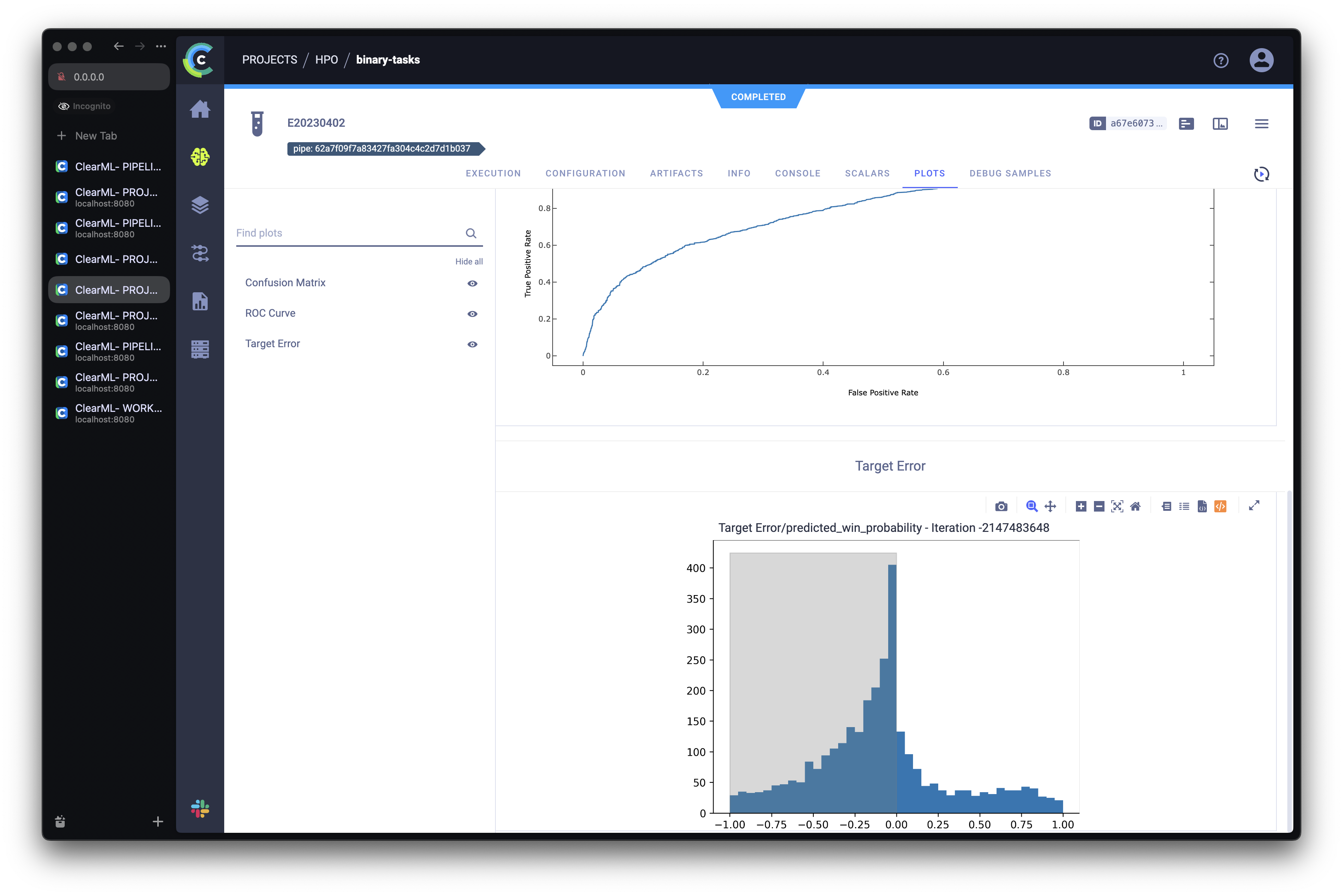This screenshot has width=1343, height=896.
Task: Open Projects brain icon in sidebar
Action: pos(200,156)
